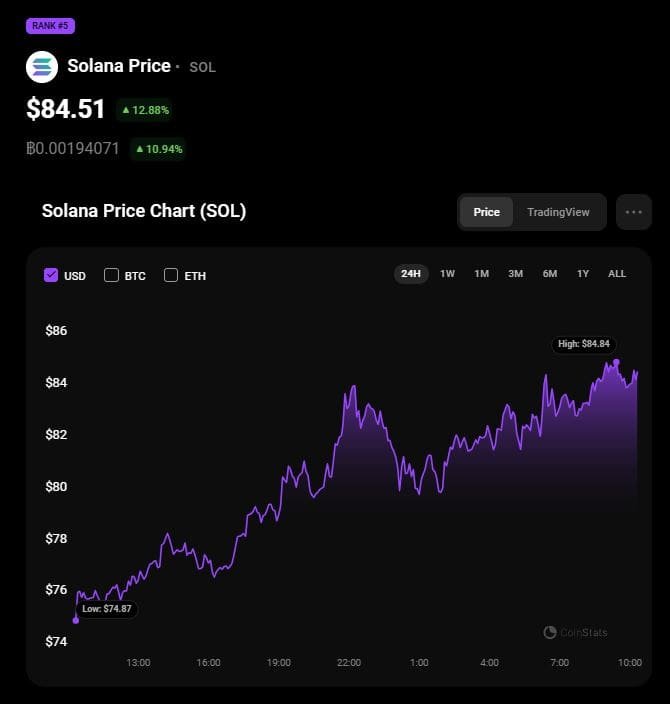
Task: Enable the BTC currency checkbox
Action: (111, 275)
